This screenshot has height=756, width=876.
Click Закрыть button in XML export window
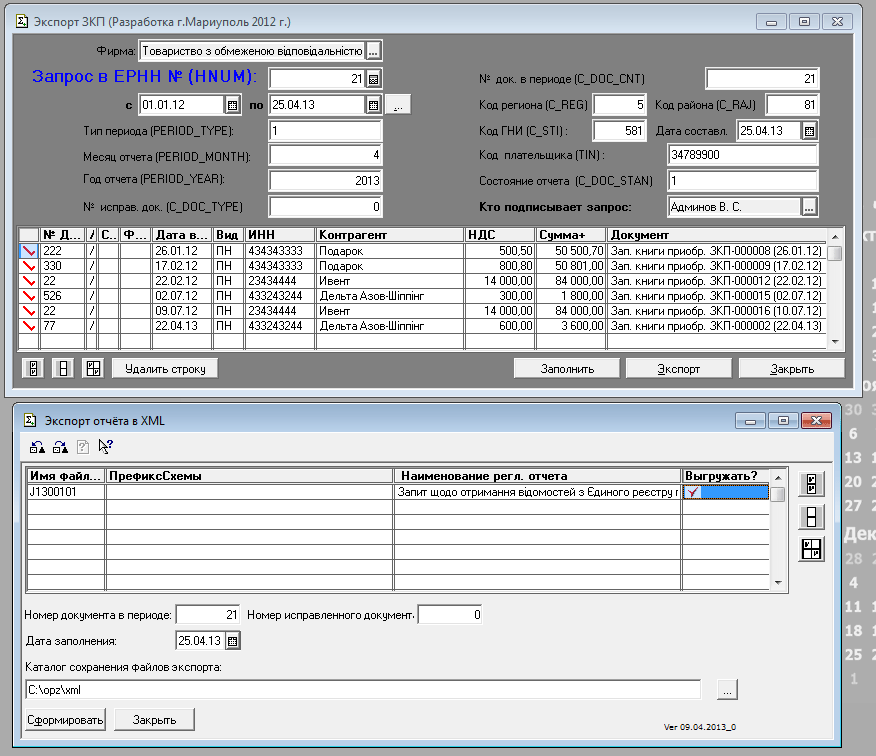coord(154,720)
